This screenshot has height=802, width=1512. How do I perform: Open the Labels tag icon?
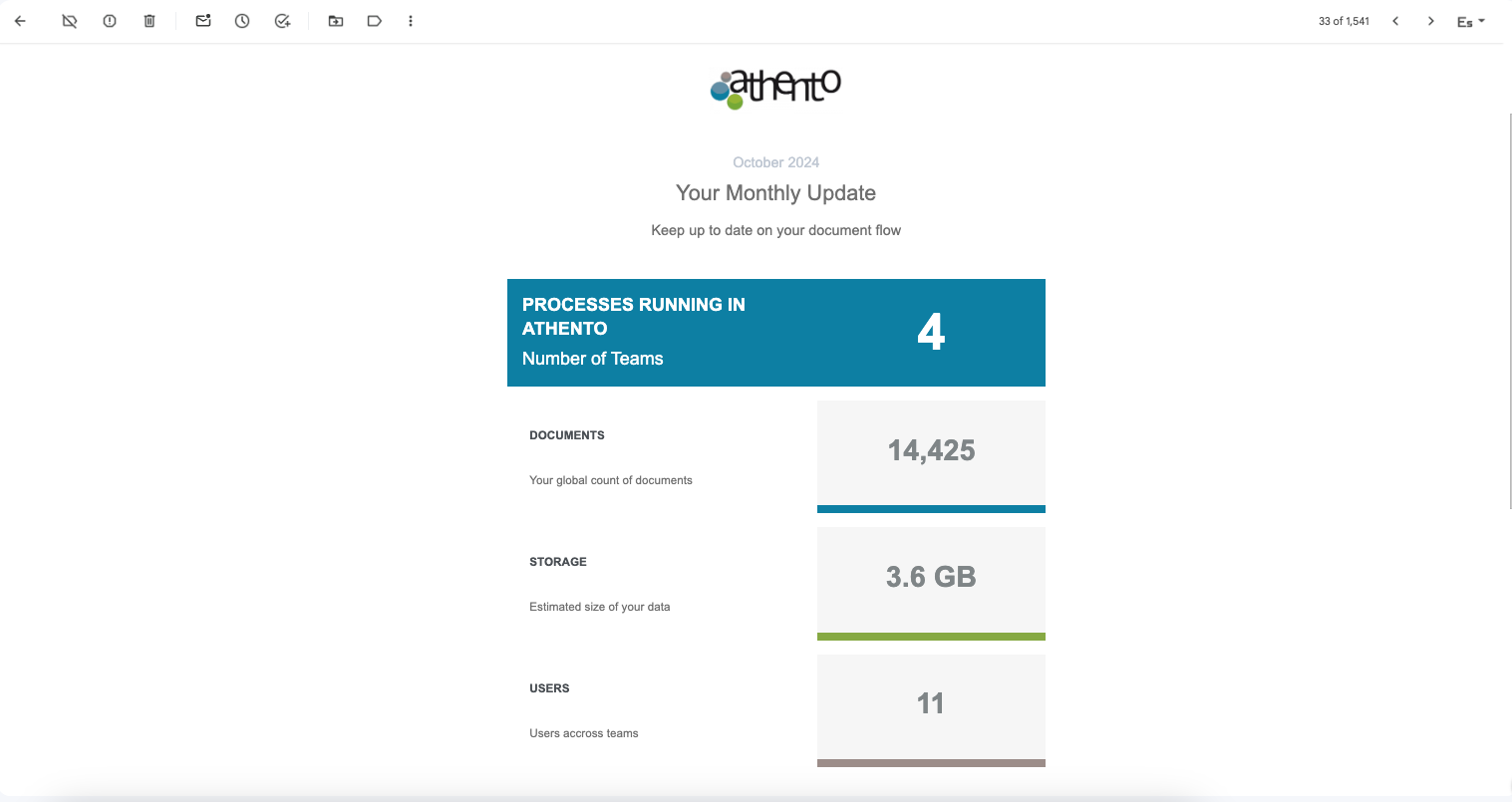pyautogui.click(x=375, y=21)
